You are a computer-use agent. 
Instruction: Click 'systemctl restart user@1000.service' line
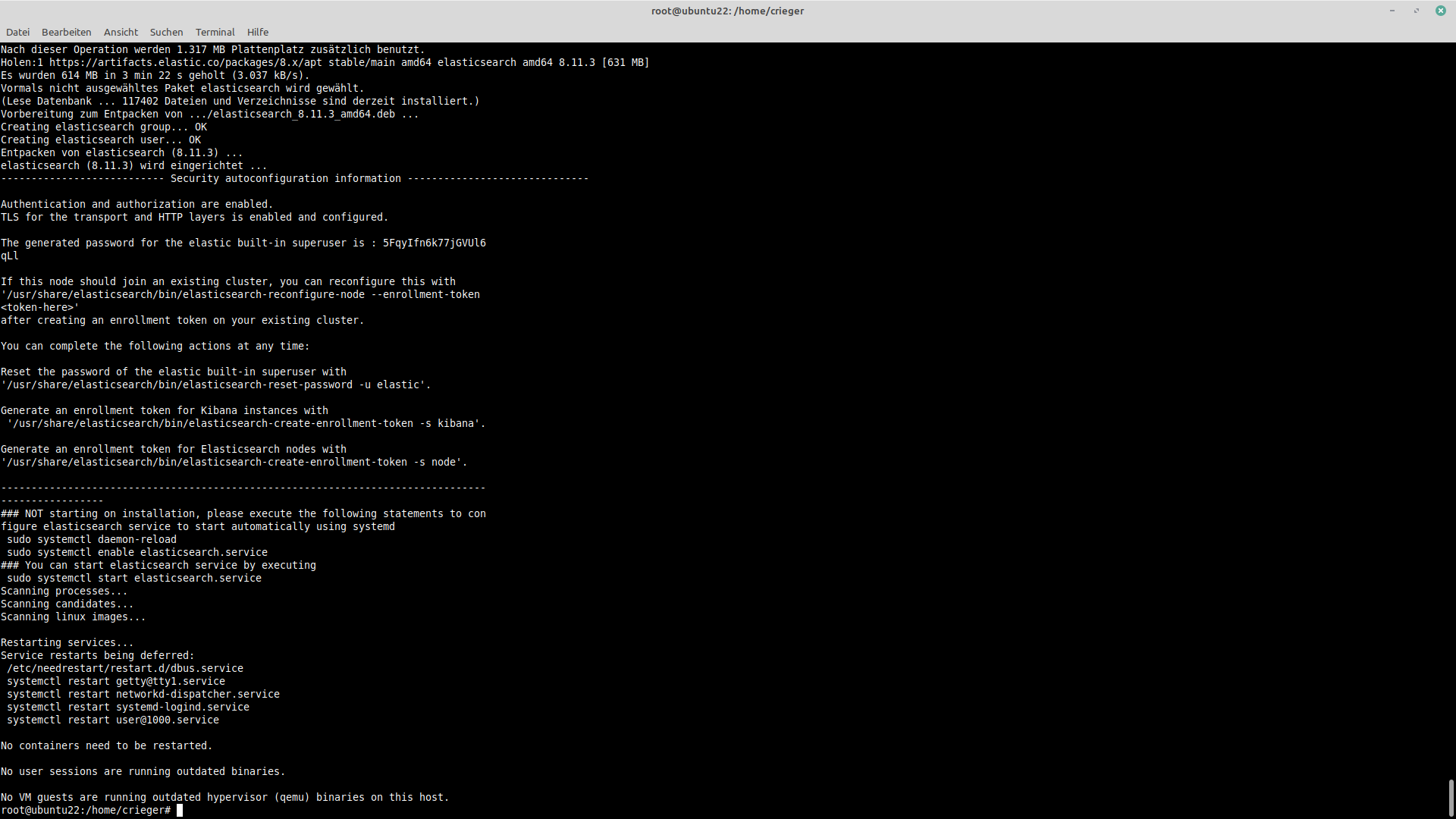click(x=112, y=720)
